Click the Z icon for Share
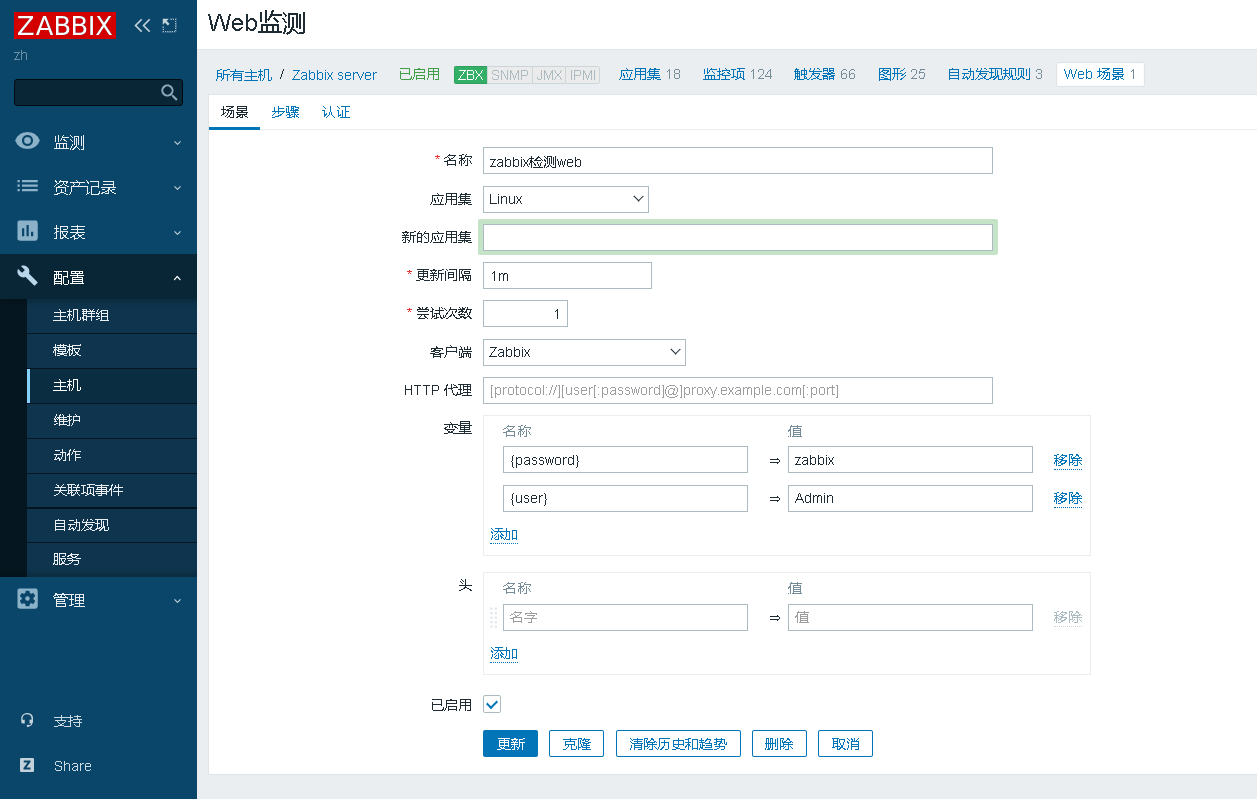 tap(28, 766)
